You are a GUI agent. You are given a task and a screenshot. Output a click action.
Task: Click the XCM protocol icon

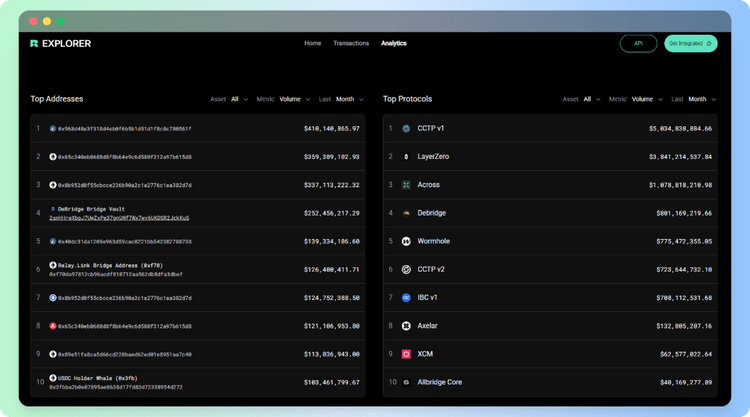406,354
